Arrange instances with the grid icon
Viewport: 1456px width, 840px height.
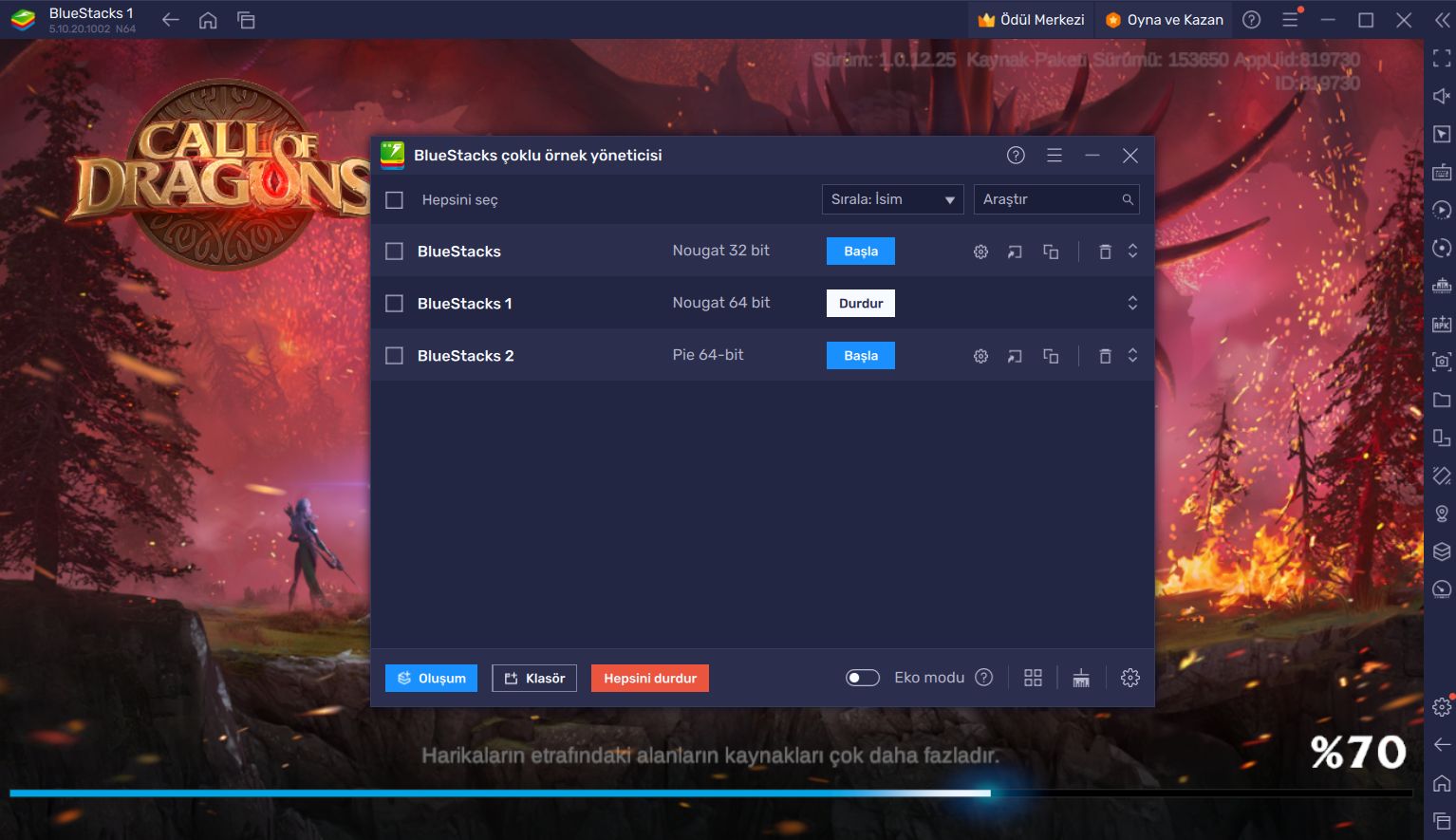(x=1034, y=678)
